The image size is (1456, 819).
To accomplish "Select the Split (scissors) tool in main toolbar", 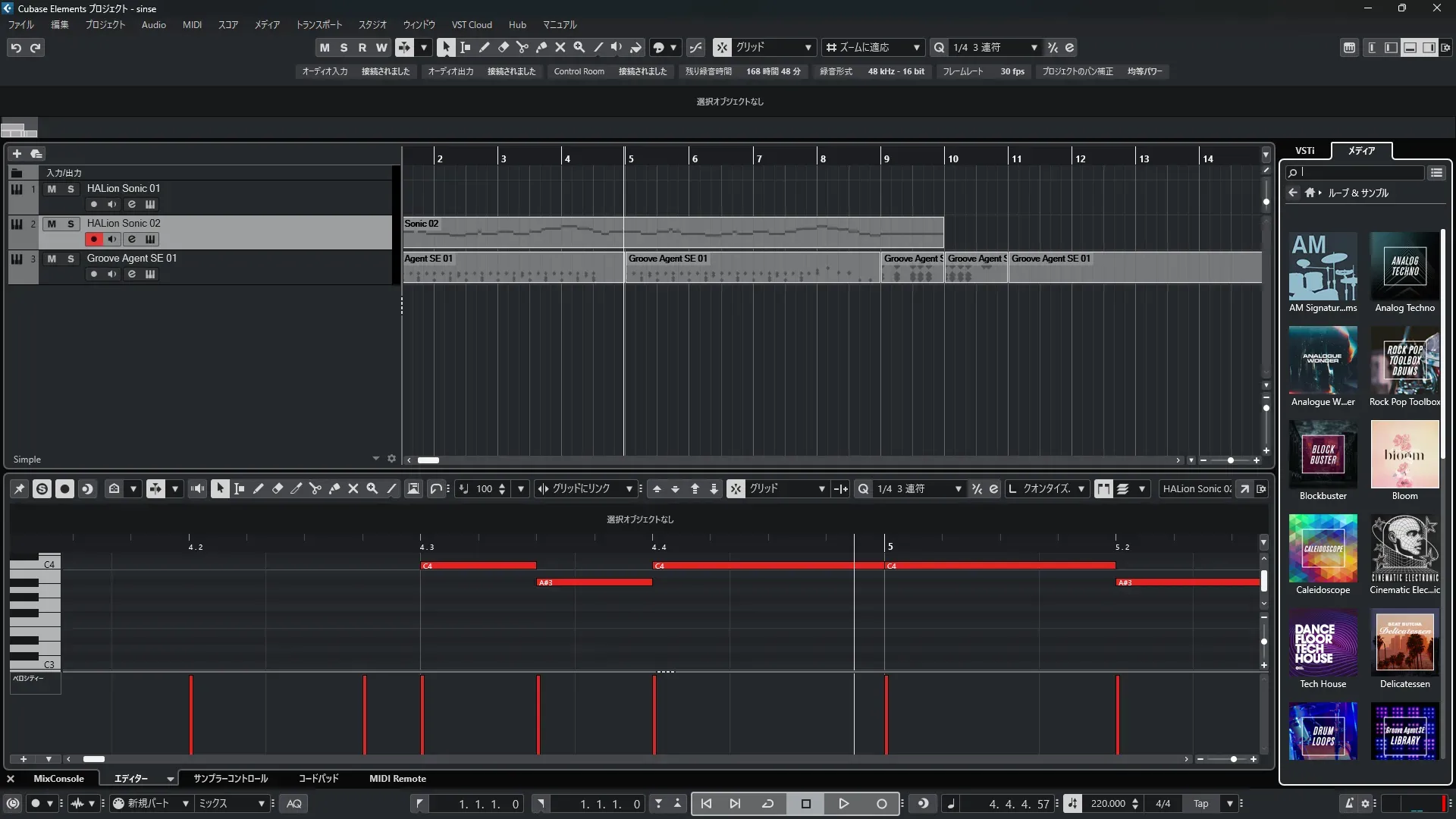I will [x=522, y=48].
